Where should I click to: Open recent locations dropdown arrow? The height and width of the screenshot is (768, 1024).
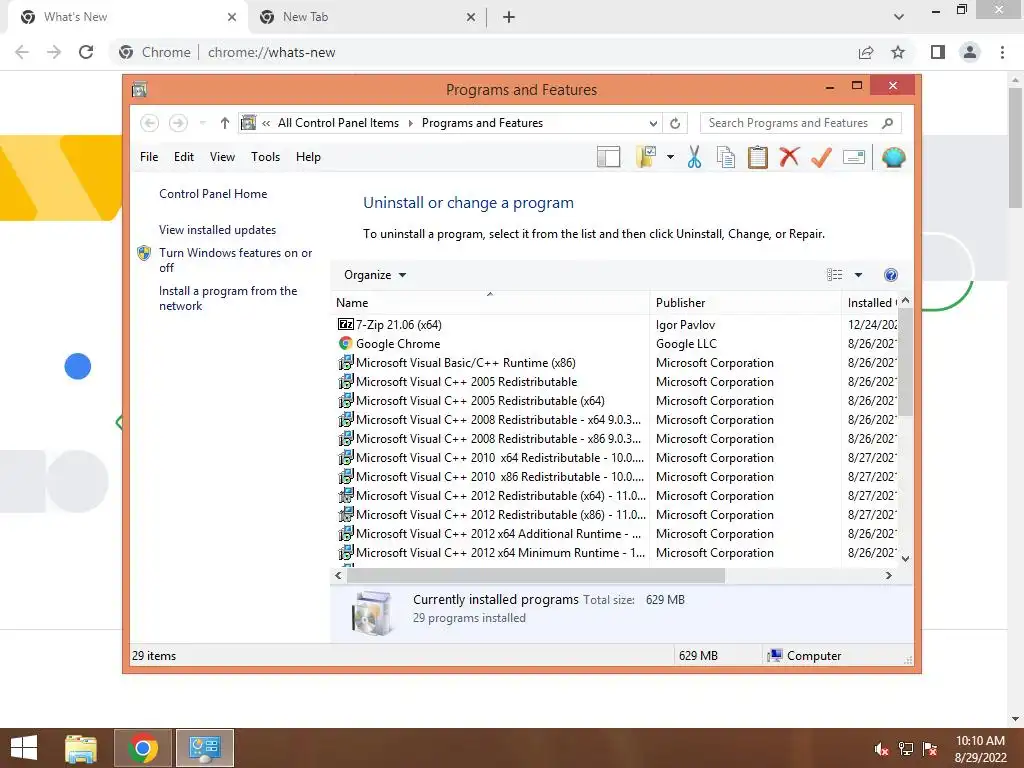click(x=202, y=123)
